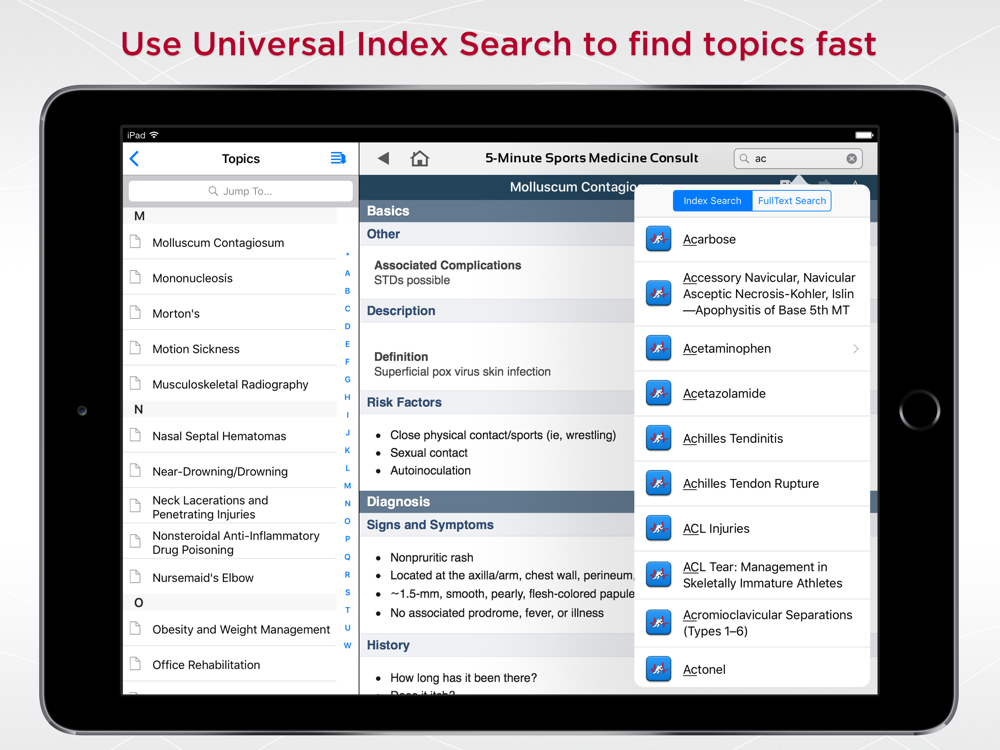
Task: Clear the search field with X icon
Action: [x=851, y=159]
